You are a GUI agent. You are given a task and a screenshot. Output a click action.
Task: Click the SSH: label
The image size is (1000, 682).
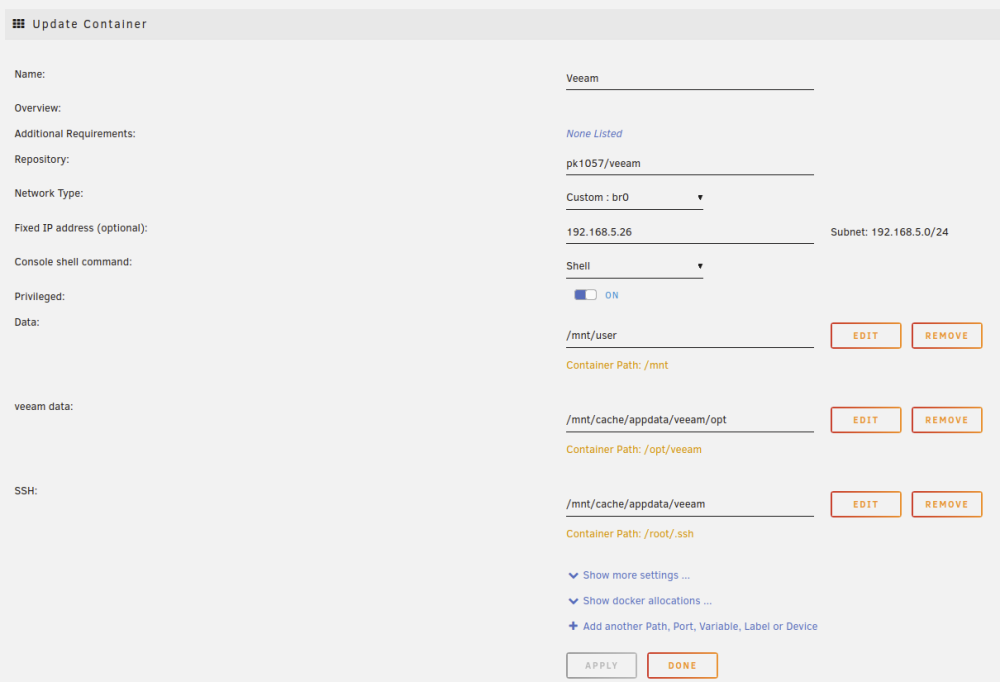point(26,491)
